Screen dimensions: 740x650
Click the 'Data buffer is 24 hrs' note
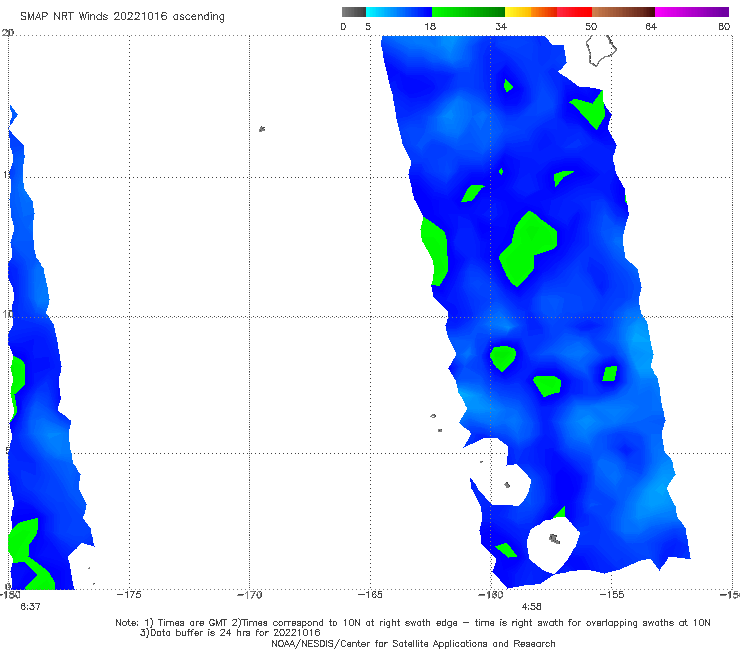[230, 633]
